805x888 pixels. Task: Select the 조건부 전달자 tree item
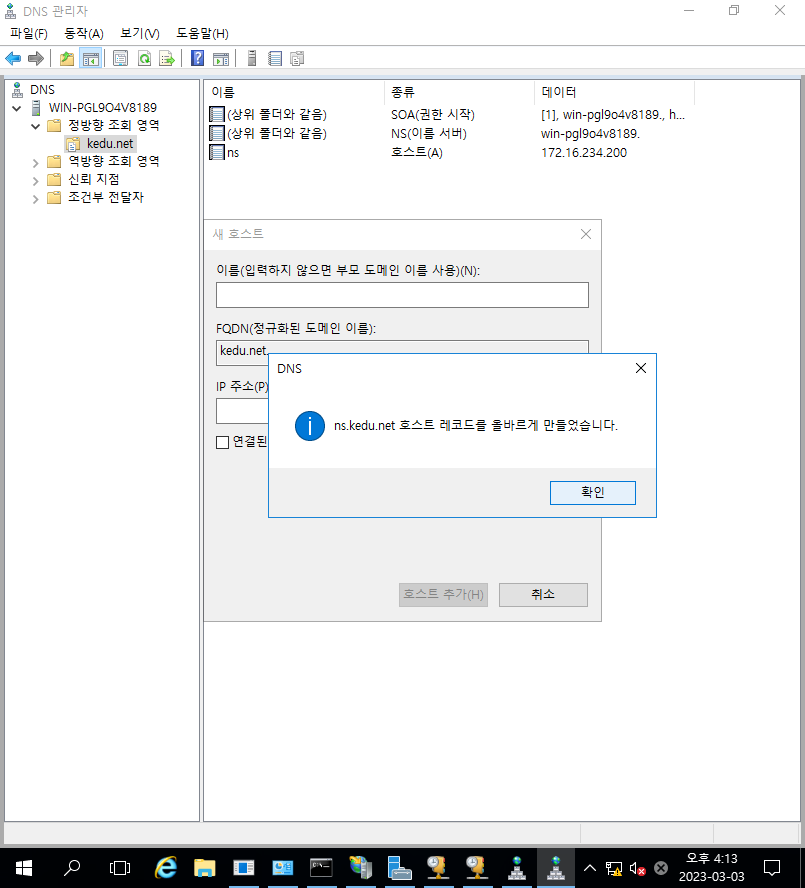[x=105, y=198]
